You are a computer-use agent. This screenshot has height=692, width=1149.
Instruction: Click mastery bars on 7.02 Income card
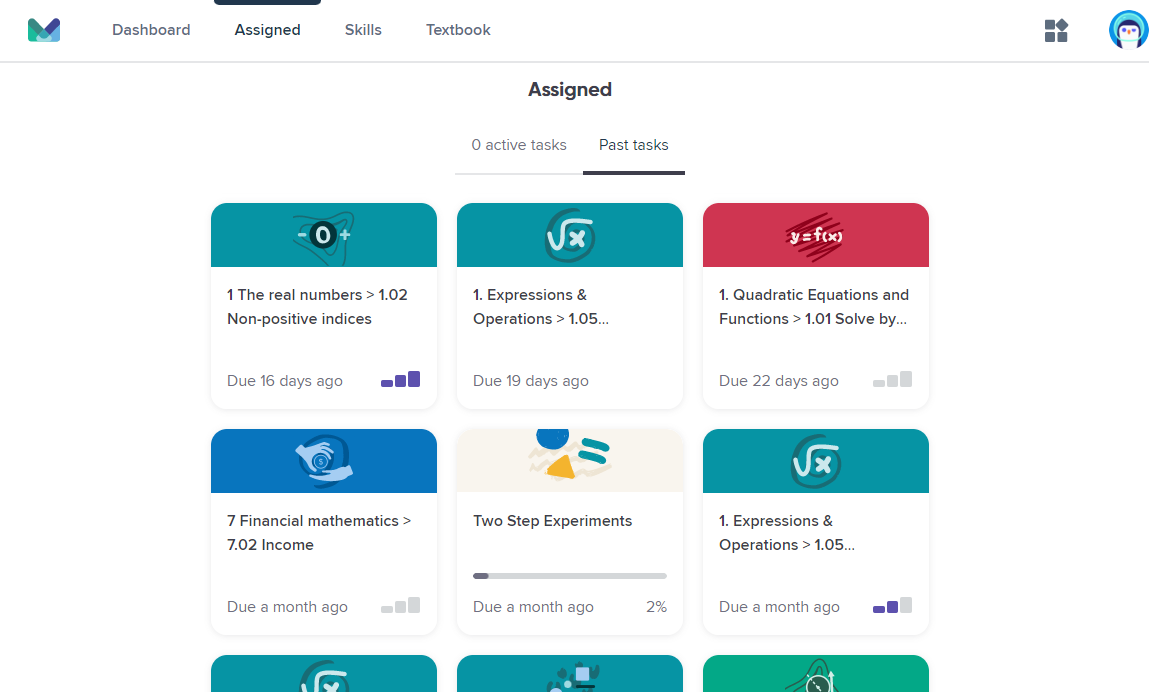pyautogui.click(x=400, y=606)
